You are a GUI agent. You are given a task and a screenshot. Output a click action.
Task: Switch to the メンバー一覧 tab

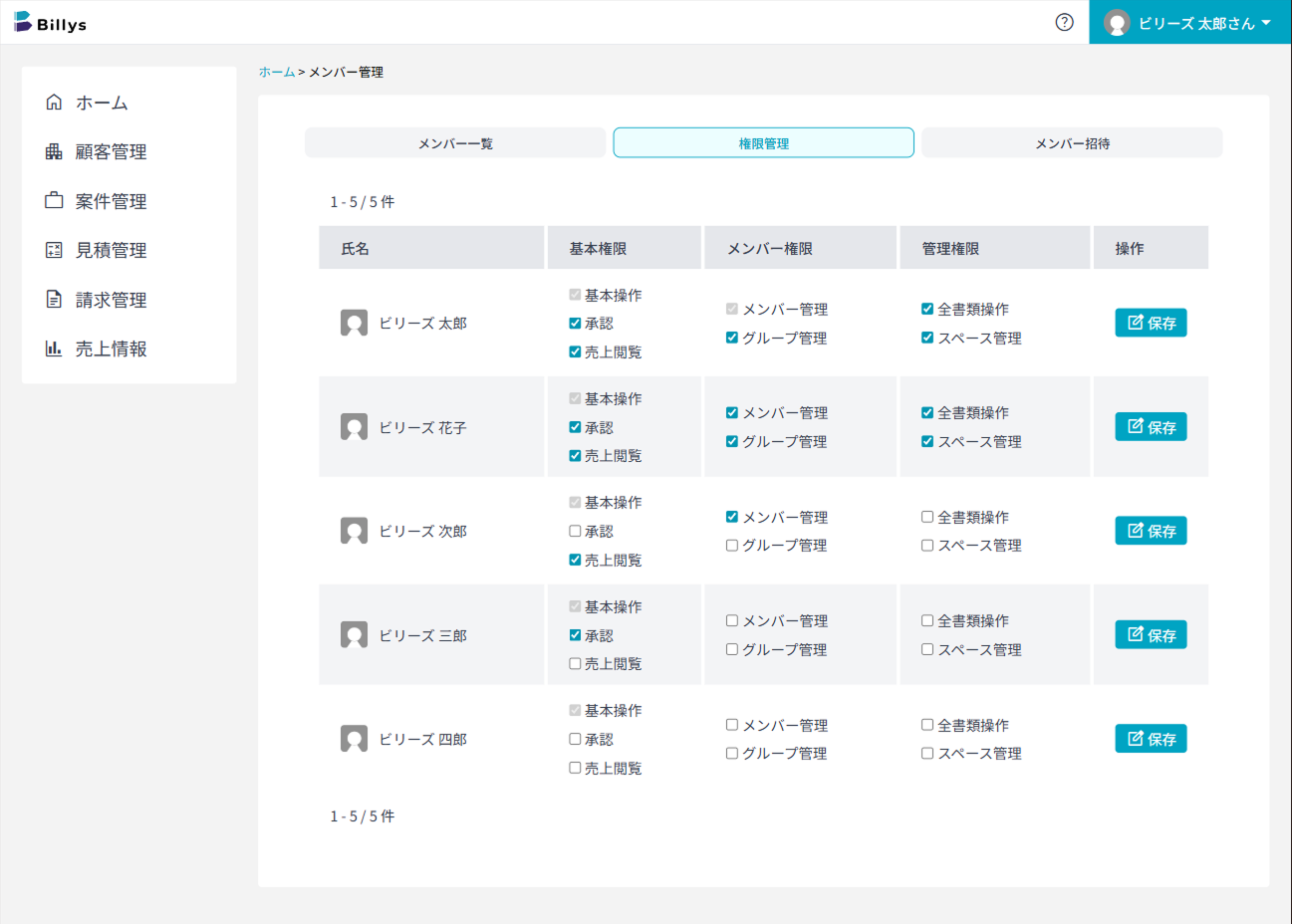click(455, 143)
